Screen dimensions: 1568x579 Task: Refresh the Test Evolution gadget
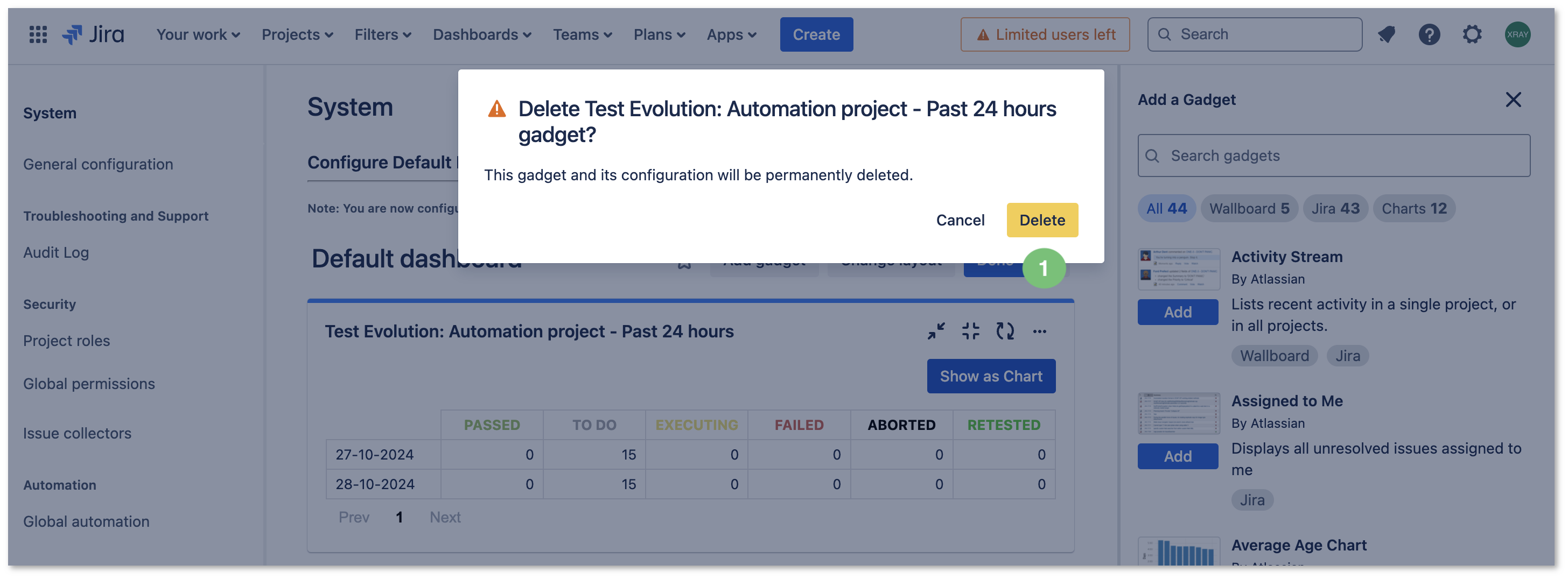pyautogui.click(x=1005, y=331)
